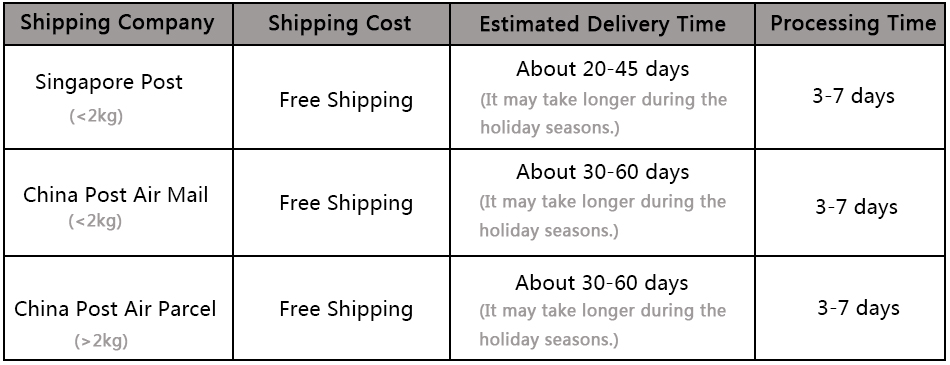Click Free Shipping in Singapore Post row
Viewport: 950px width, 365px height.
click(346, 100)
